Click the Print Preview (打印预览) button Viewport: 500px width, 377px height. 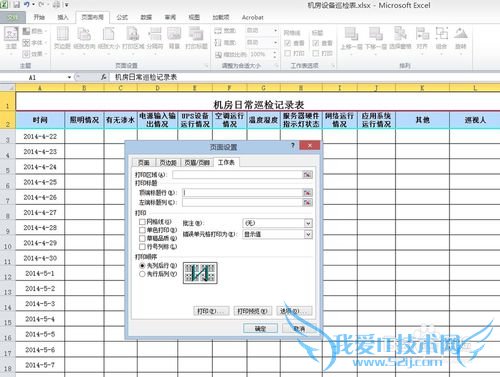coord(252,311)
